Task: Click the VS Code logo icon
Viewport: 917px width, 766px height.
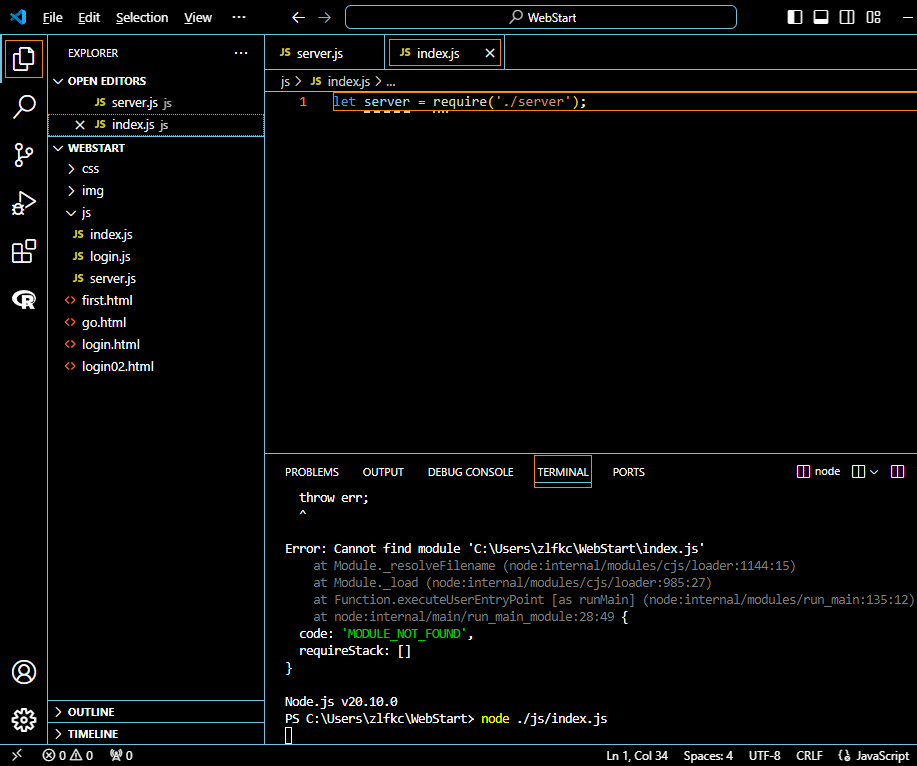Action: coord(18,17)
